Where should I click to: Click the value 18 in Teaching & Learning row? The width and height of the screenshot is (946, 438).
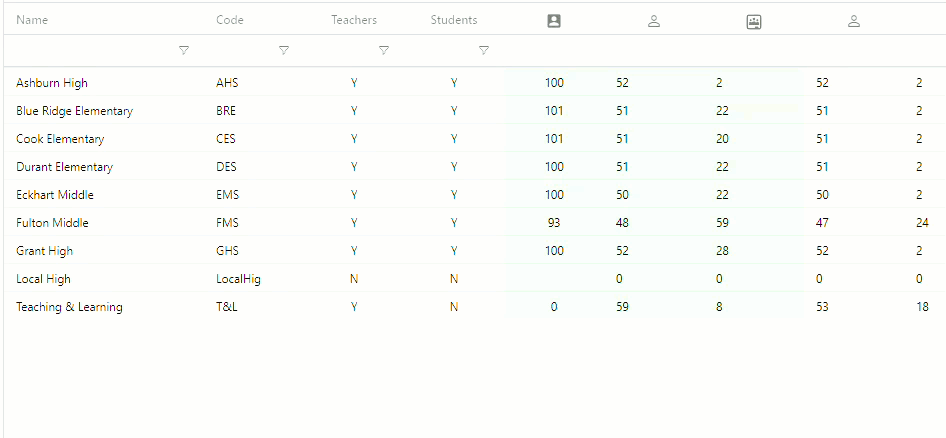[922, 306]
